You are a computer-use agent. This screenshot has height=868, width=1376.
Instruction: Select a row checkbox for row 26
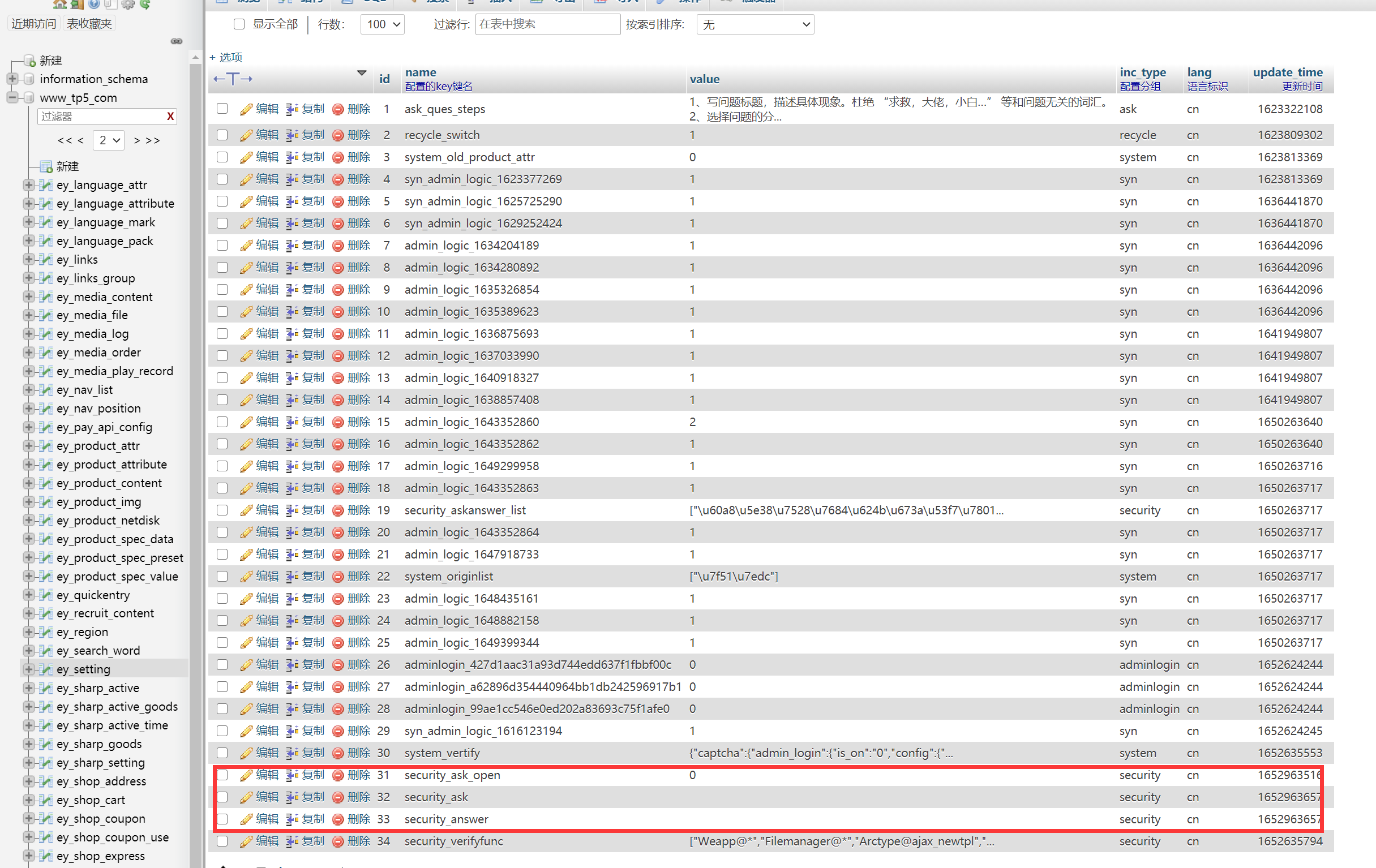pyautogui.click(x=221, y=664)
